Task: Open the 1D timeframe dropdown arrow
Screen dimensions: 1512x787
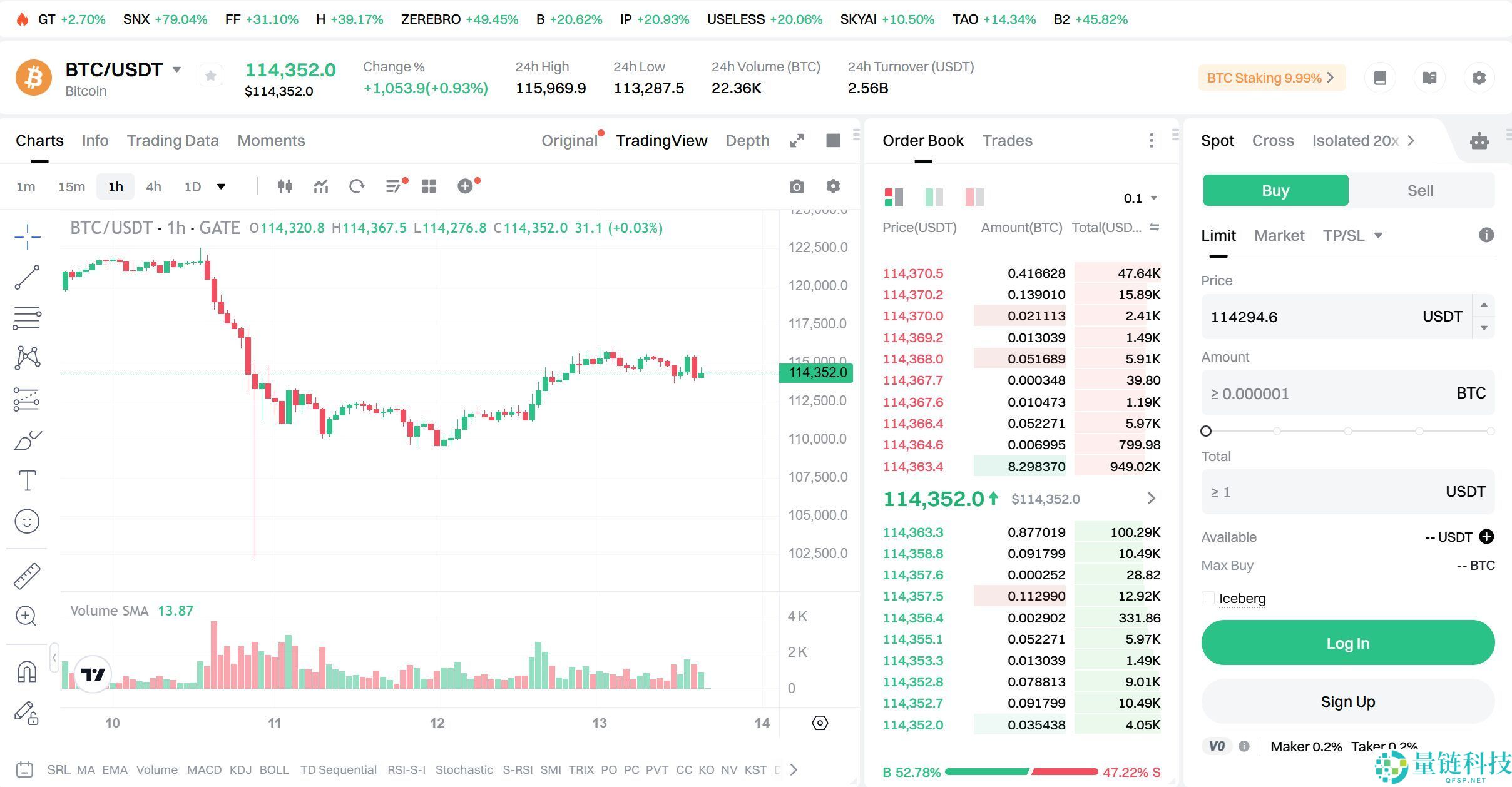Action: [222, 186]
